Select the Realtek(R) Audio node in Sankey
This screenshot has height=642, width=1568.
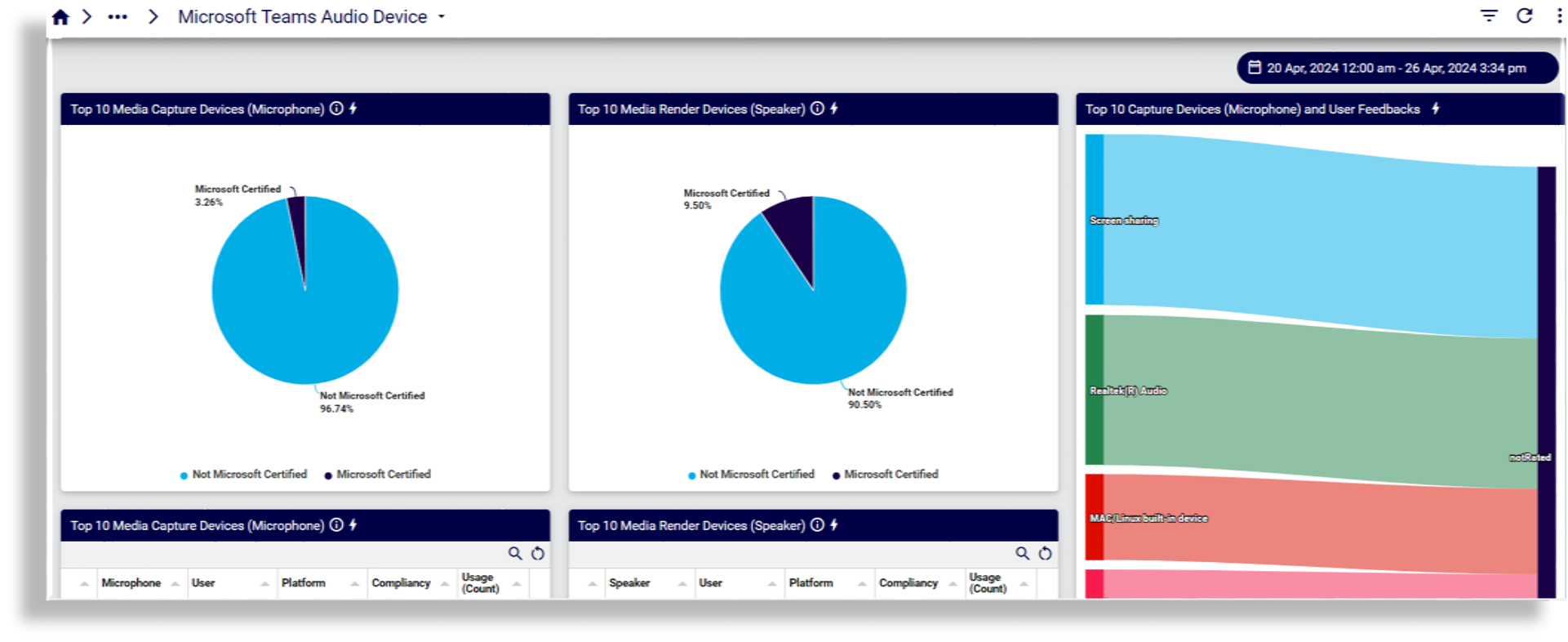click(x=1095, y=390)
